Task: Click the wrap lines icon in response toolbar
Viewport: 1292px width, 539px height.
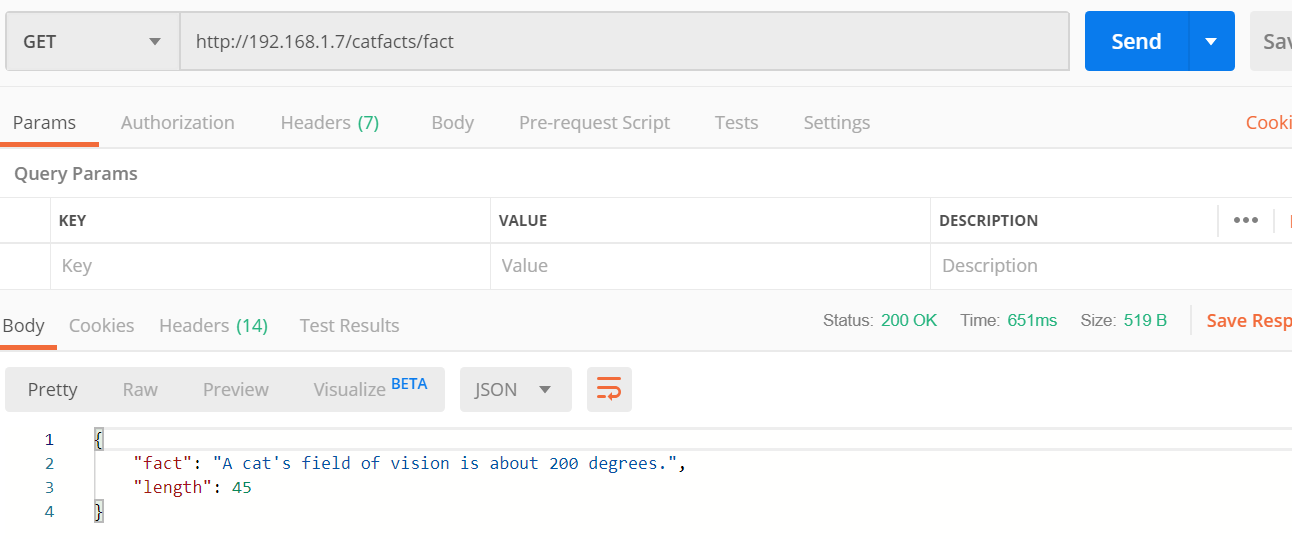Action: 609,389
